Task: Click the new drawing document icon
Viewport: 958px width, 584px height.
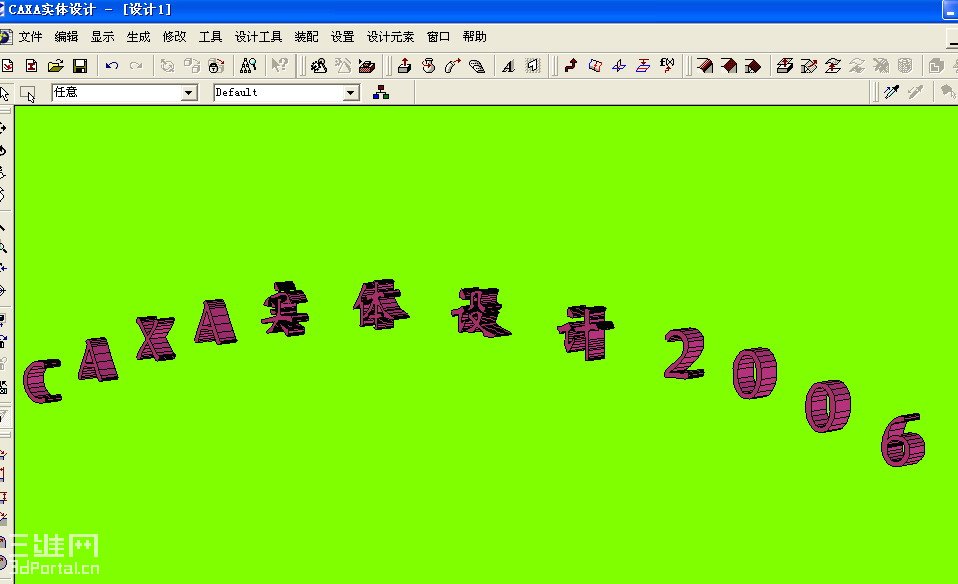Action: [31, 65]
